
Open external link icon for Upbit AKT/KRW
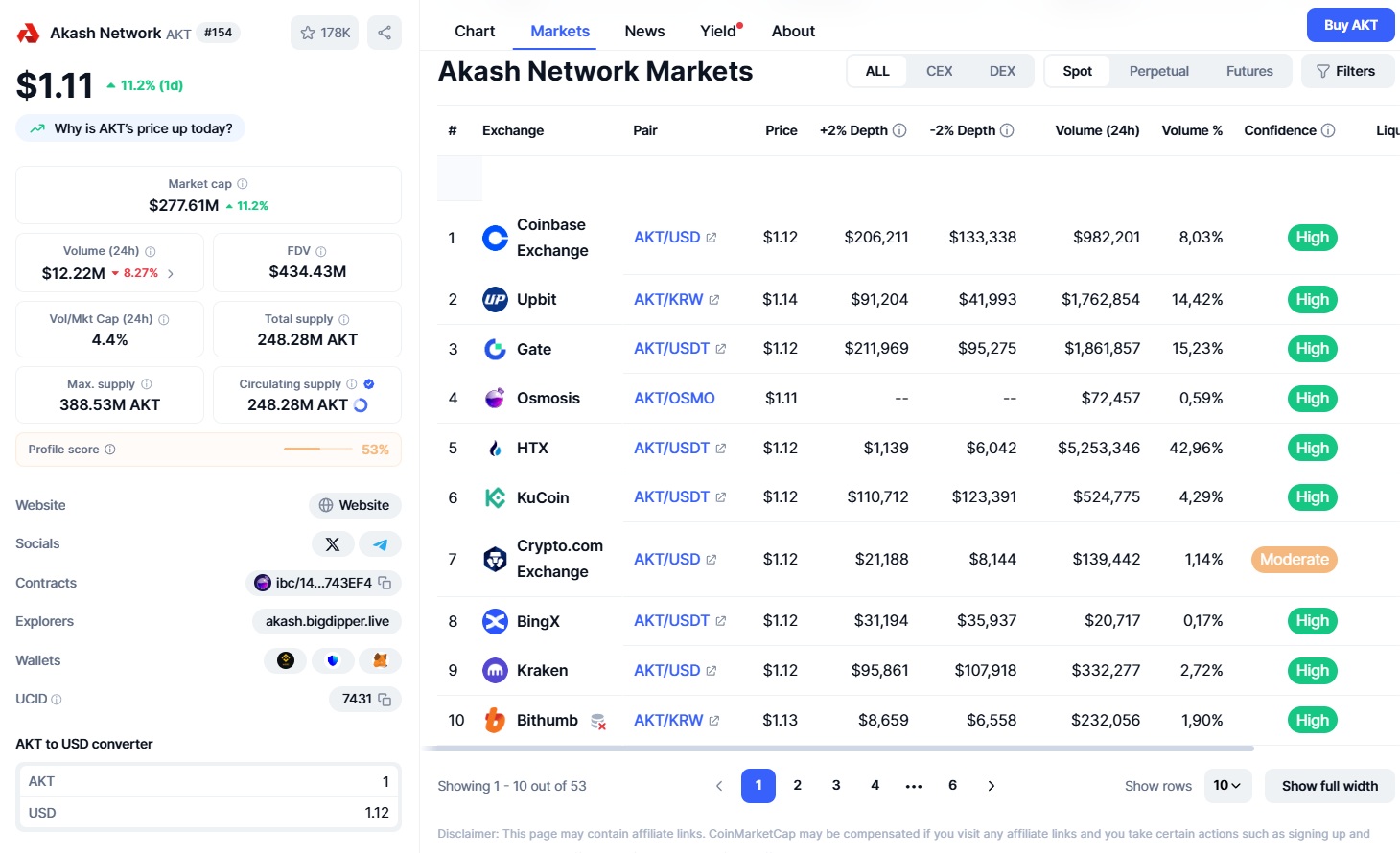pyautogui.click(x=714, y=300)
